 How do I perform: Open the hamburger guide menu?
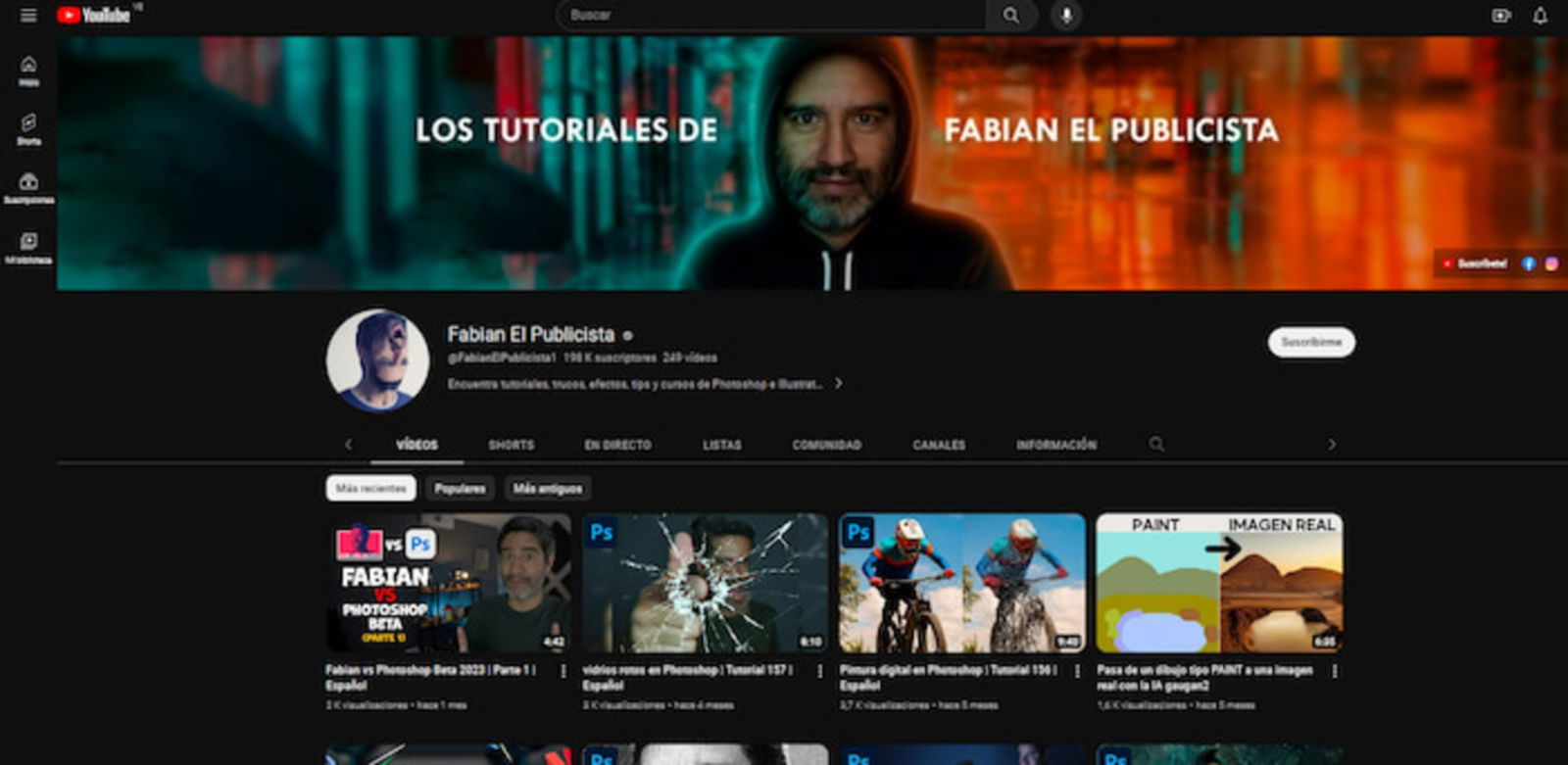[x=28, y=15]
